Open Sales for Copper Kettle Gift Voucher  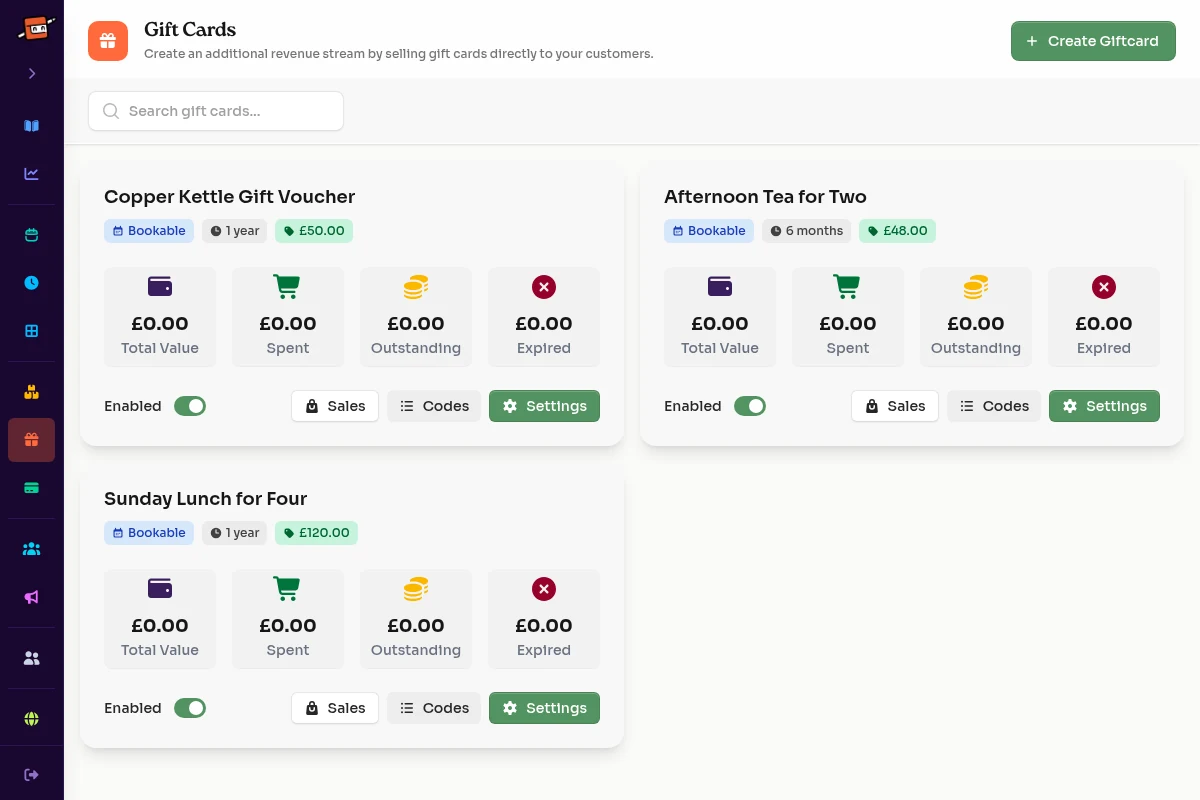point(335,406)
